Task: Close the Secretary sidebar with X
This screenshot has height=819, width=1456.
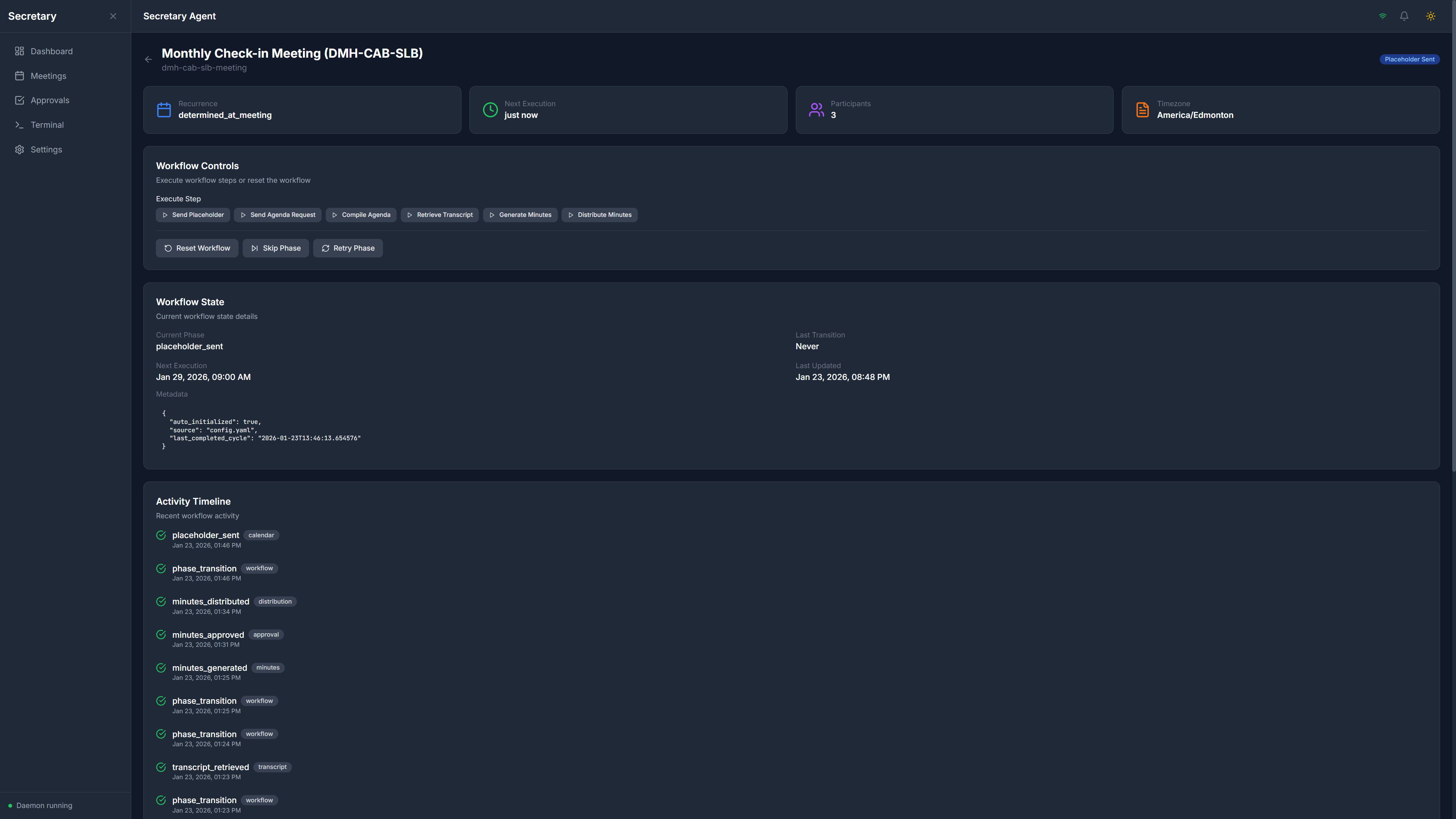Action: (113, 16)
